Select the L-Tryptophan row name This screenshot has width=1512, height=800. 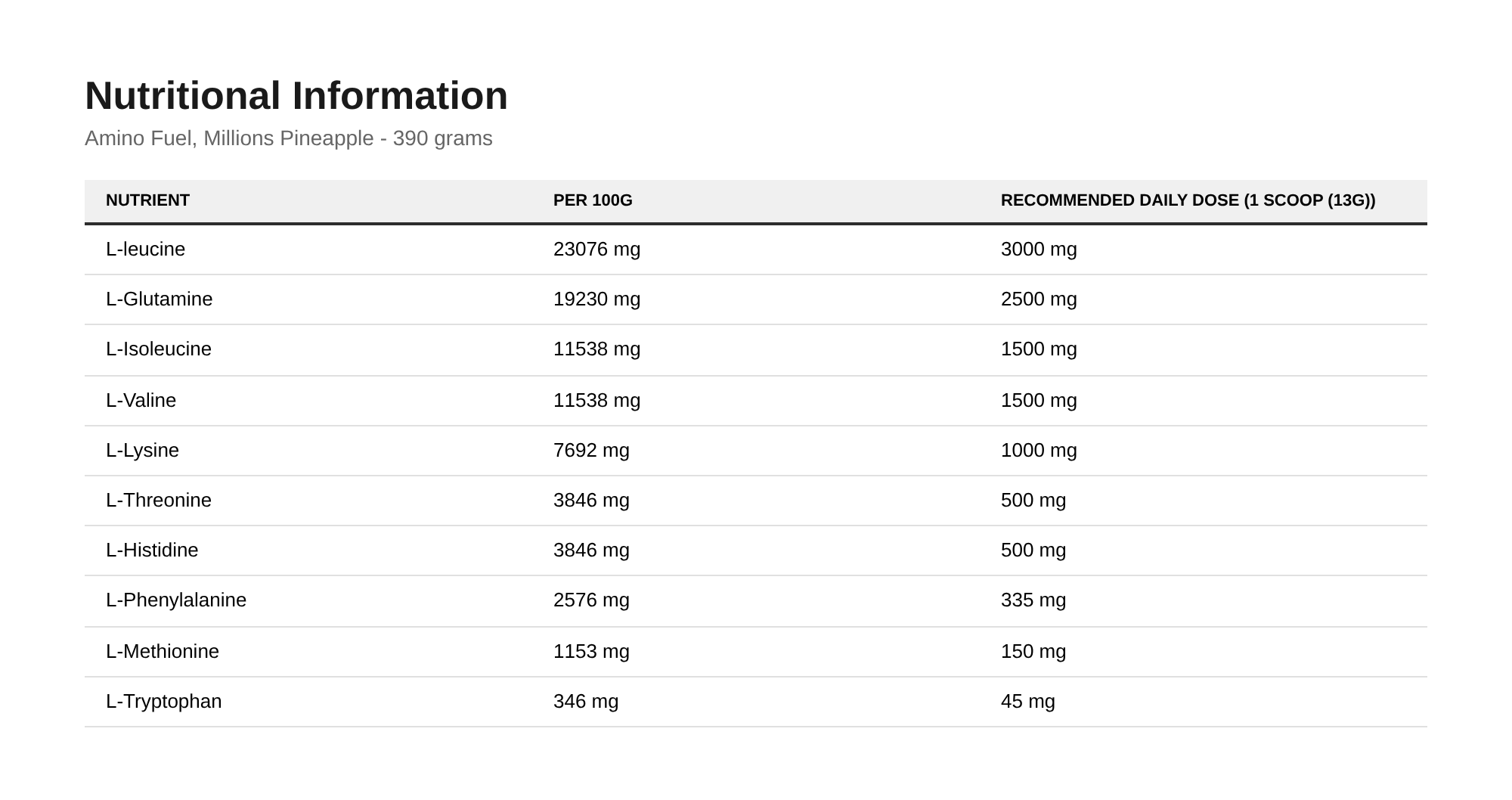coord(164,701)
